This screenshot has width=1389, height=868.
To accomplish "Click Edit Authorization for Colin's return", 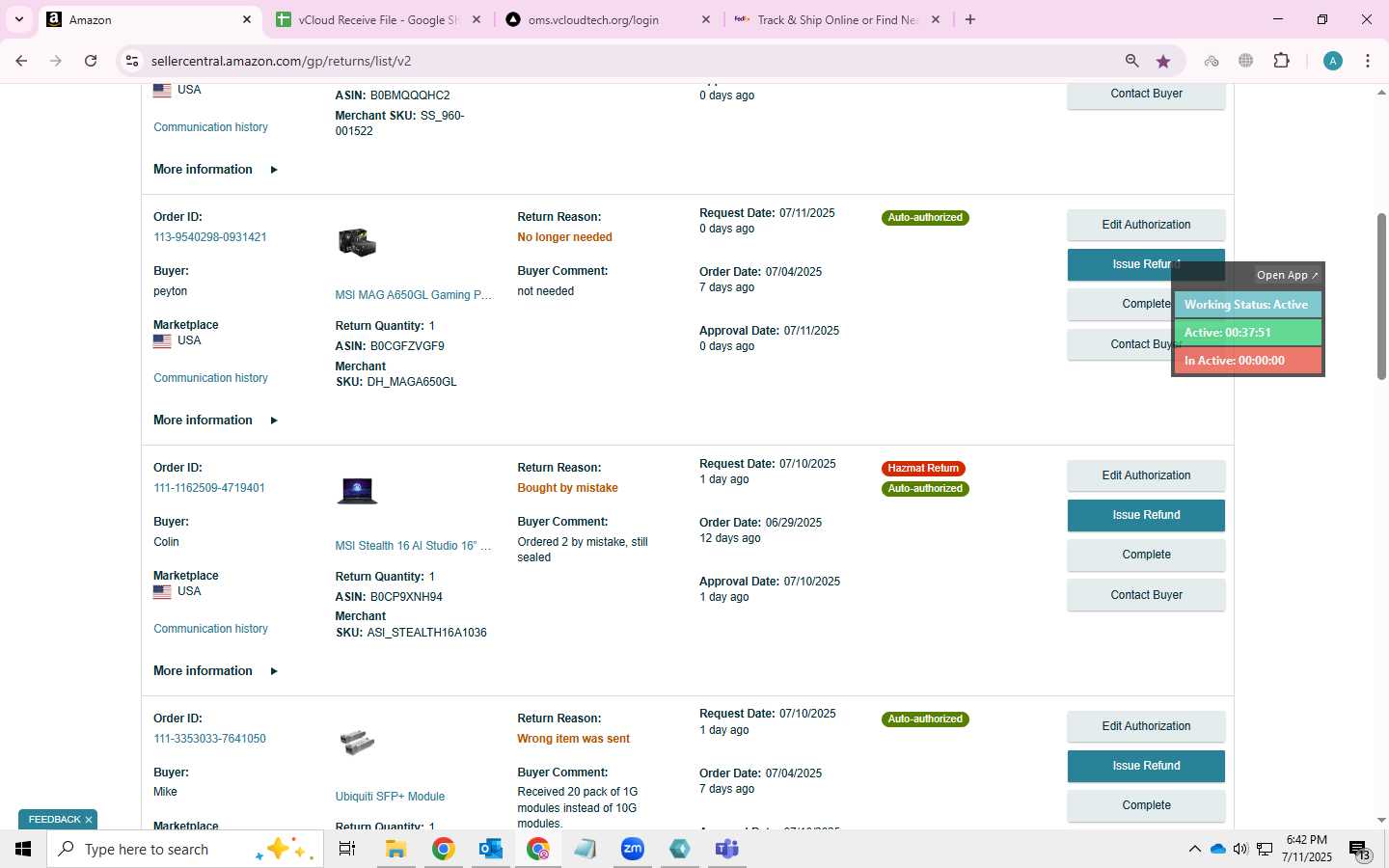I will tap(1146, 475).
